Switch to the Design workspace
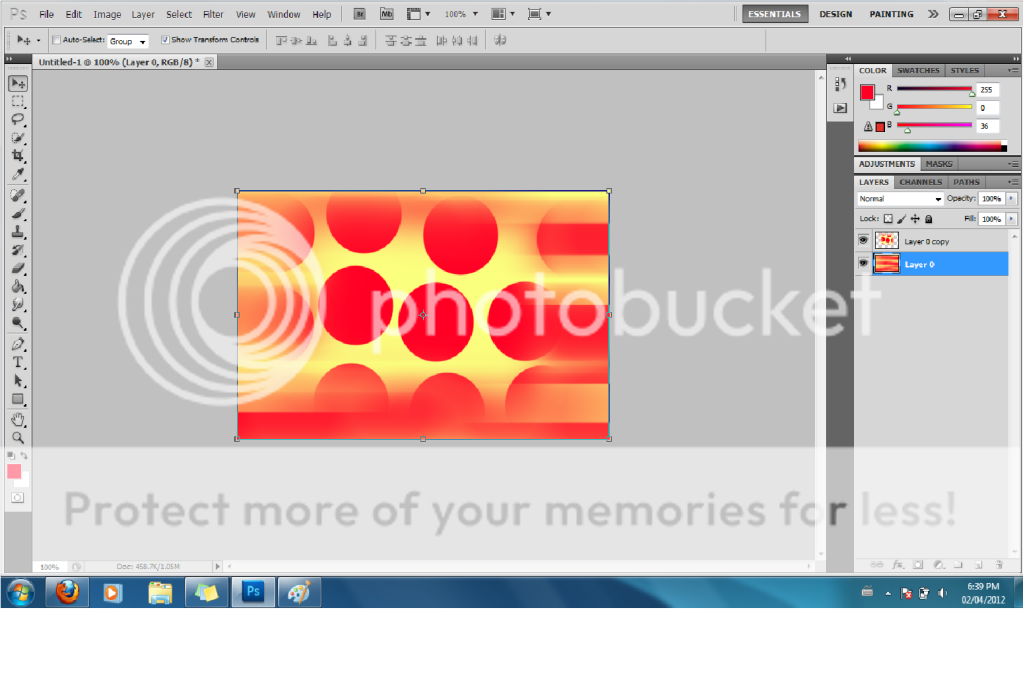 coord(835,14)
